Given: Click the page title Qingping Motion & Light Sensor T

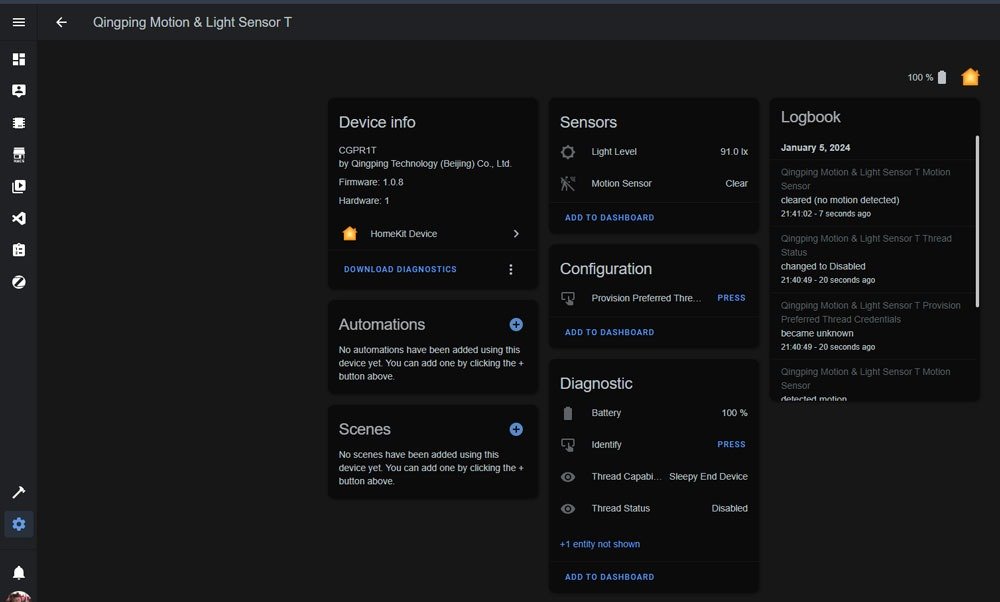Looking at the screenshot, I should [x=192, y=22].
